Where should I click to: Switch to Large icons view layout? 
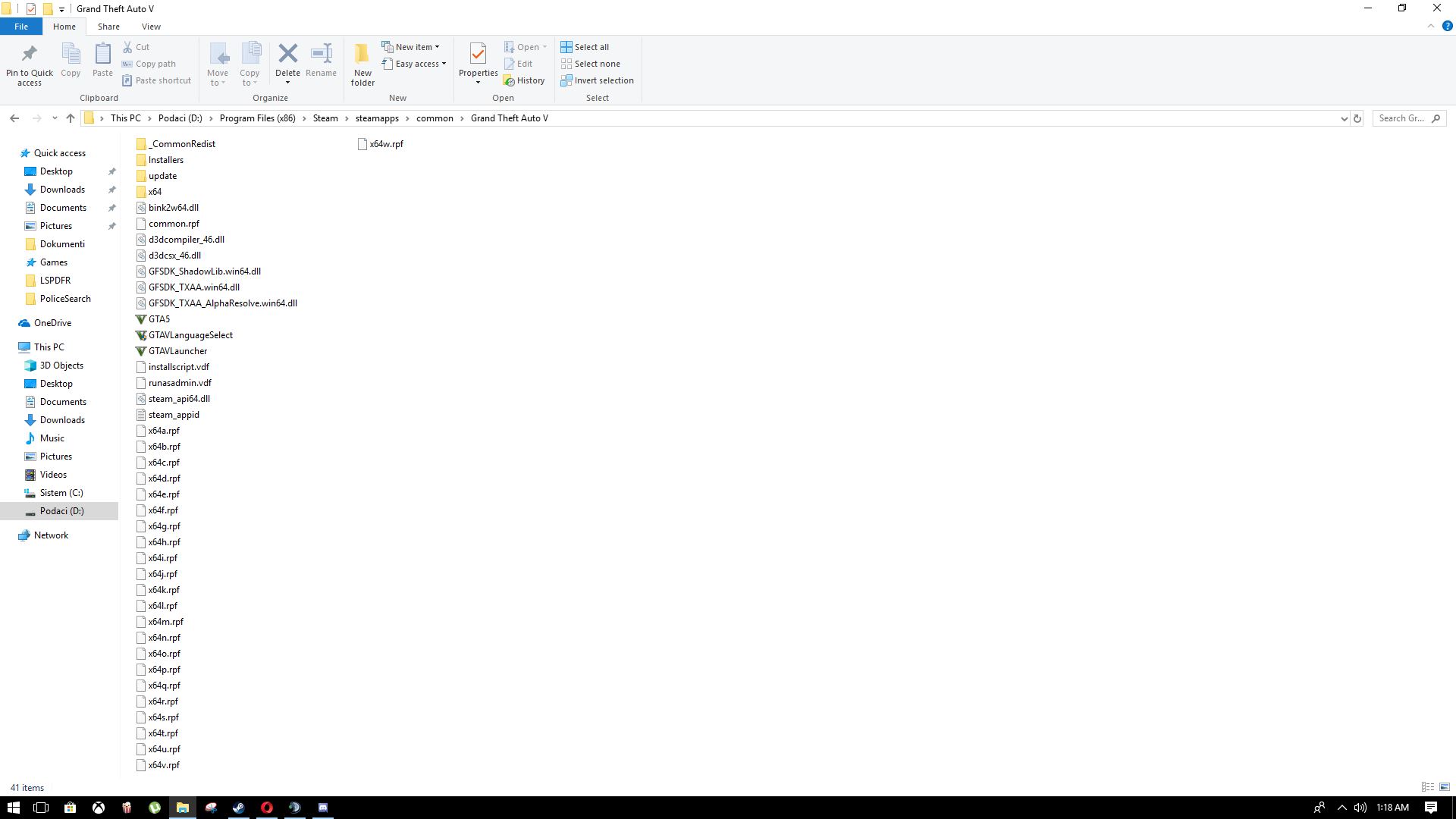click(x=1445, y=787)
